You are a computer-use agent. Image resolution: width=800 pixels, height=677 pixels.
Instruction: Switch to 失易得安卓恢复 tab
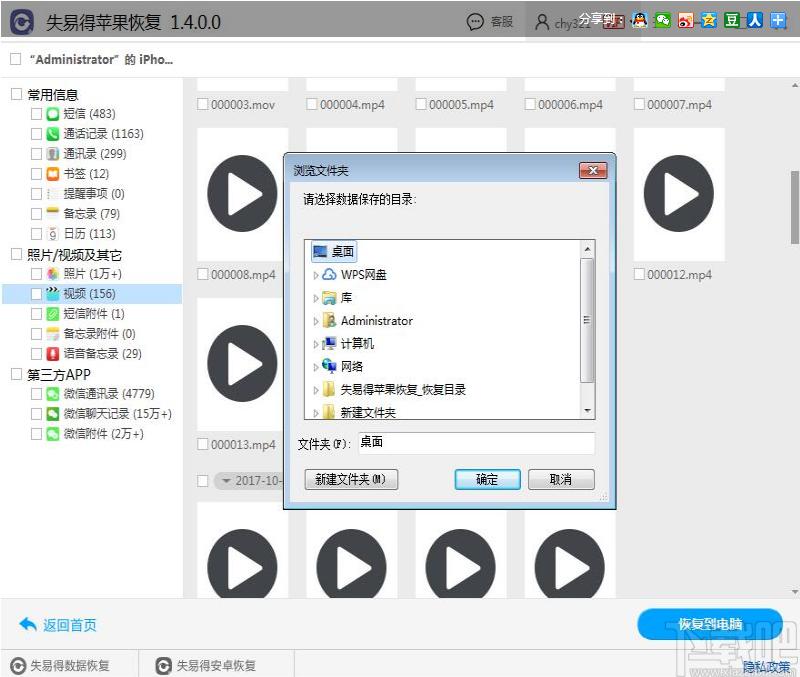tap(207, 665)
